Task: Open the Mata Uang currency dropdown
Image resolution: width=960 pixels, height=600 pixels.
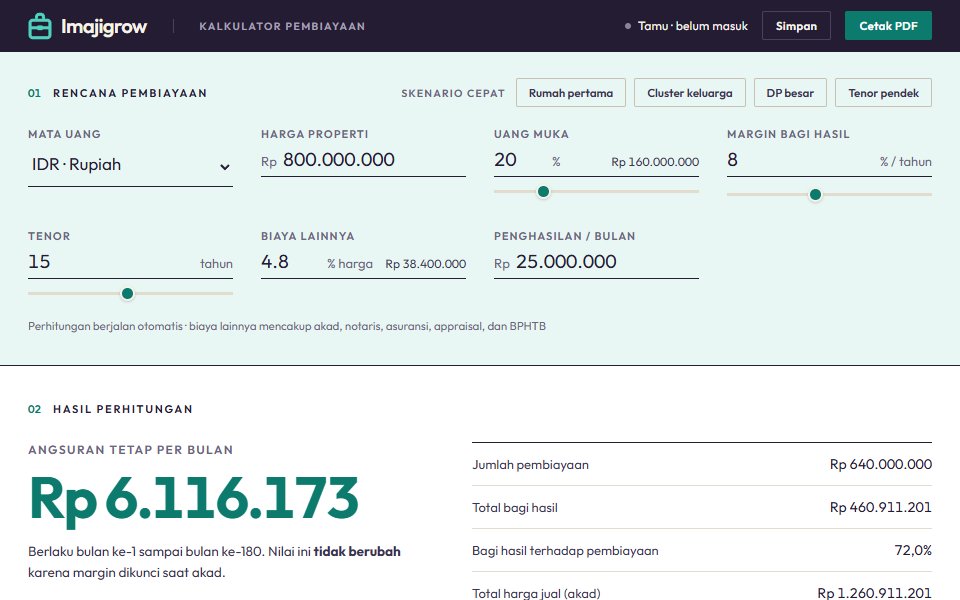Action: (x=130, y=165)
